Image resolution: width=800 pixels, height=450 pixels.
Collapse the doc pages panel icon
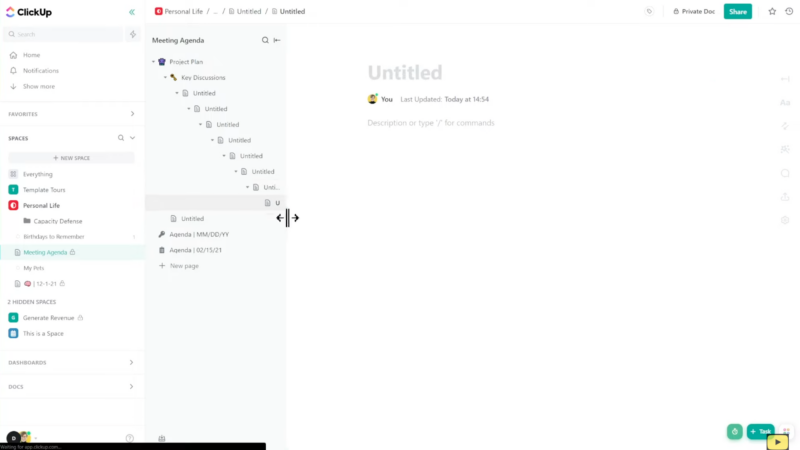coord(277,40)
